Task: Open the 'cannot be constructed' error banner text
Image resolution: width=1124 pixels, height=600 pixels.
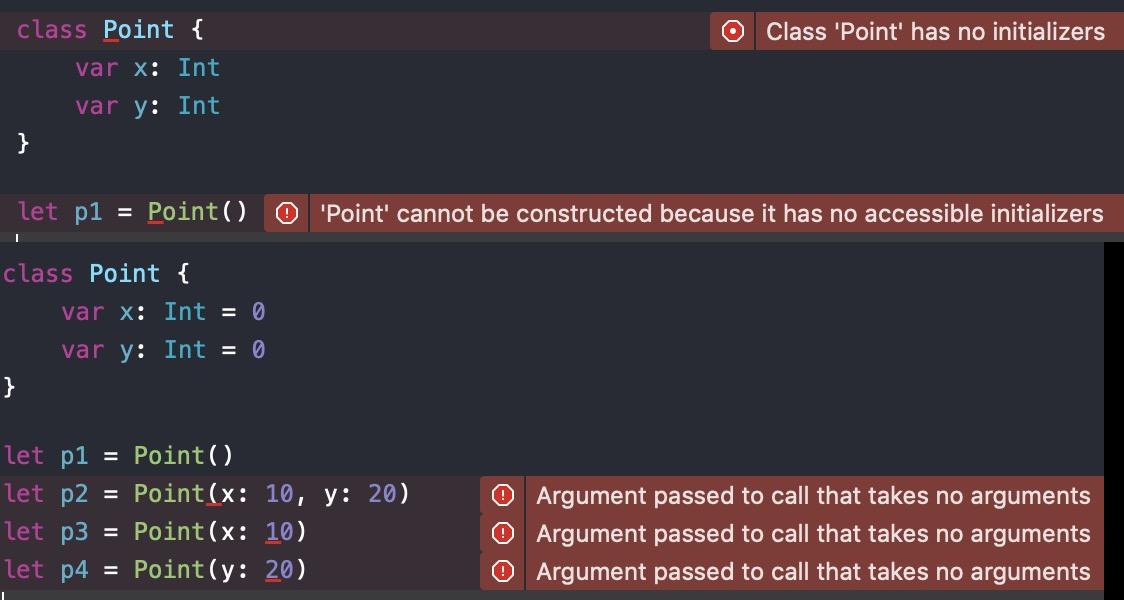Action: [x=712, y=213]
